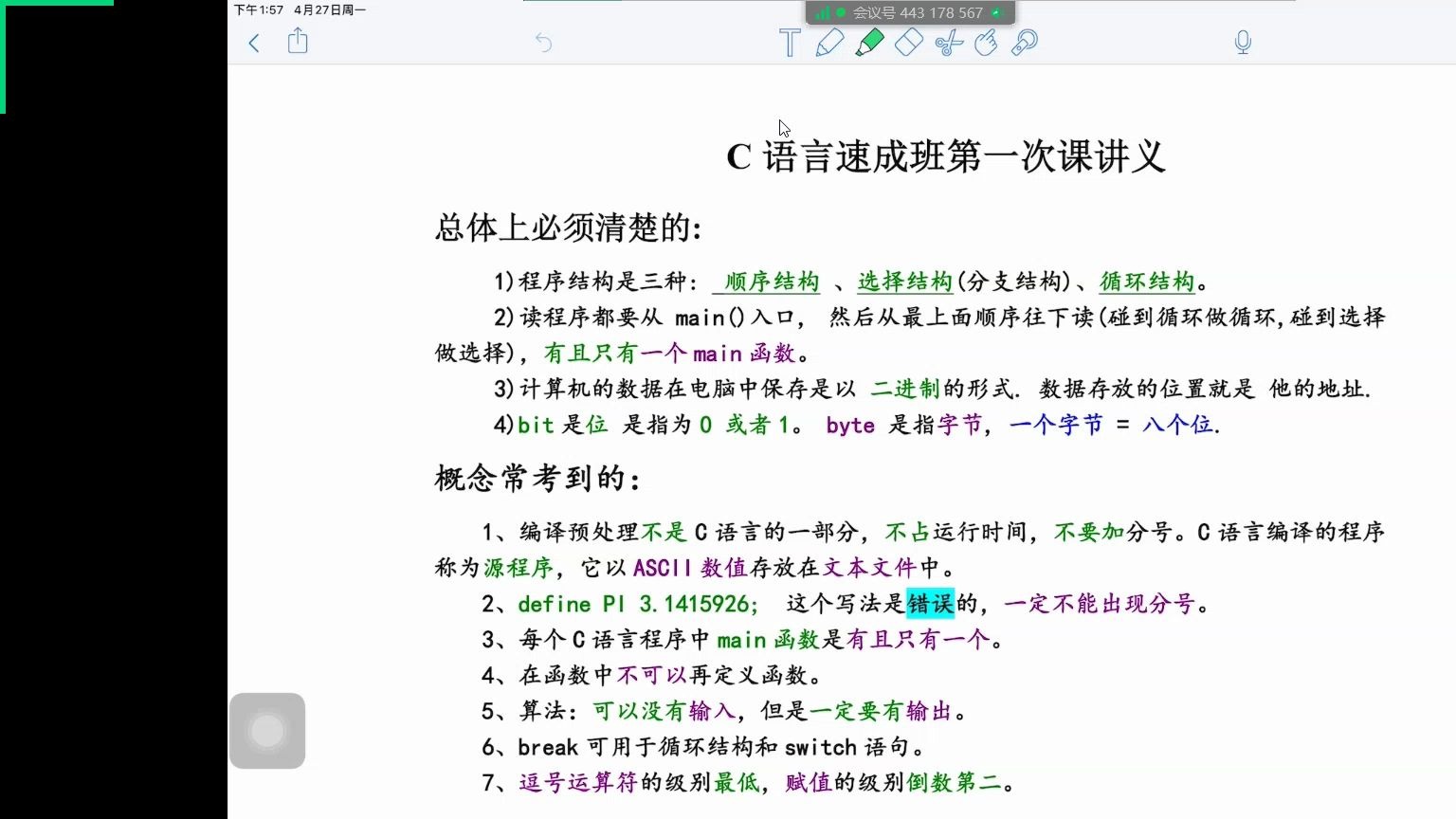Open the search/zoom tool icon
This screenshot has height=819, width=1456.
coord(1025,43)
